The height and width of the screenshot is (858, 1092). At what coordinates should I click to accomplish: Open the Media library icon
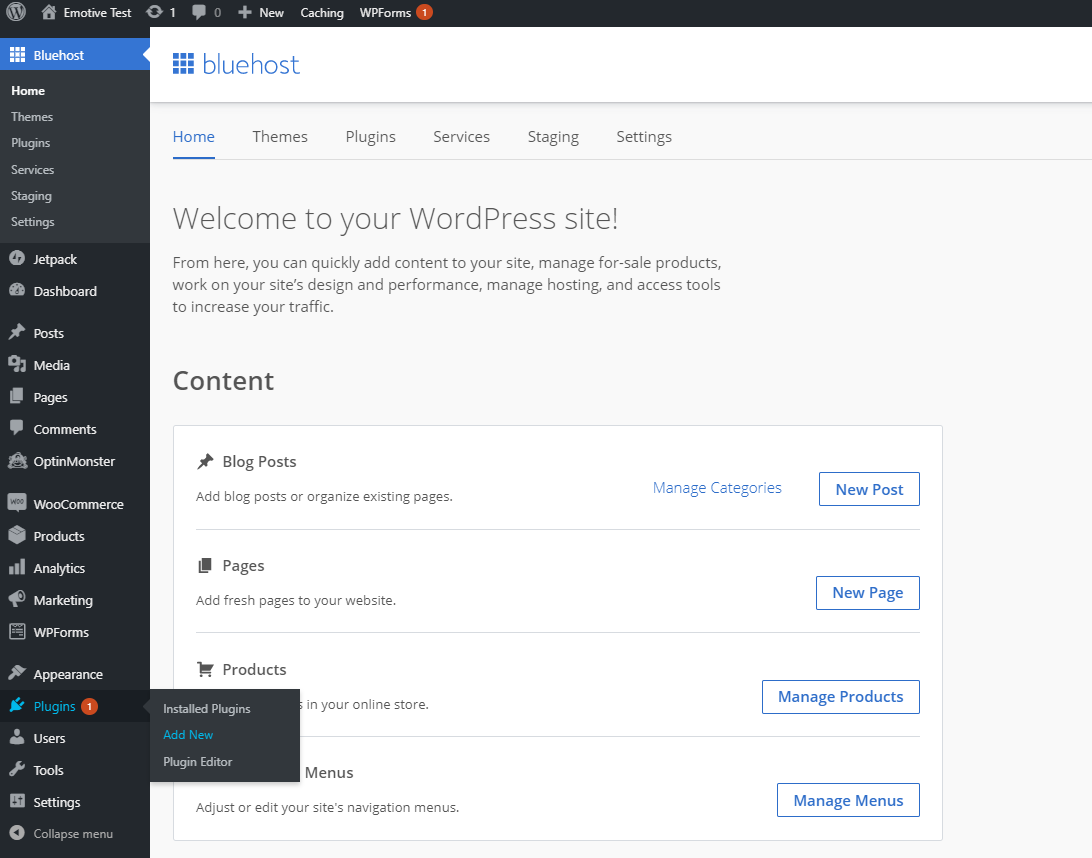point(16,364)
